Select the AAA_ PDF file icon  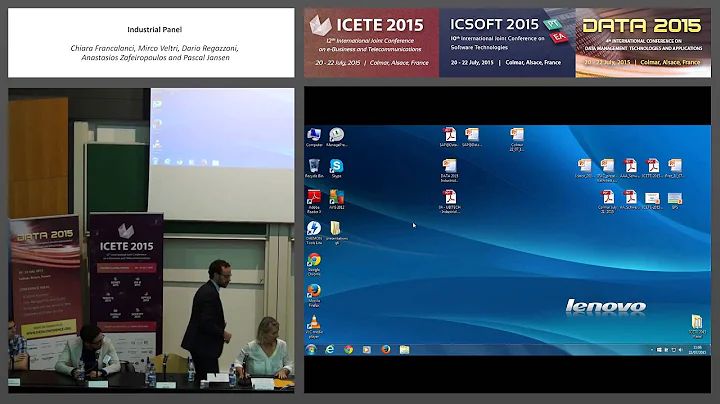629,168
